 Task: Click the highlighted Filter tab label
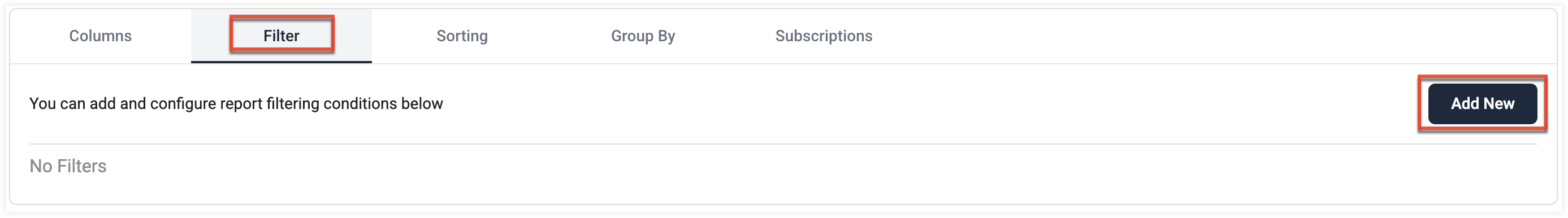[x=281, y=36]
